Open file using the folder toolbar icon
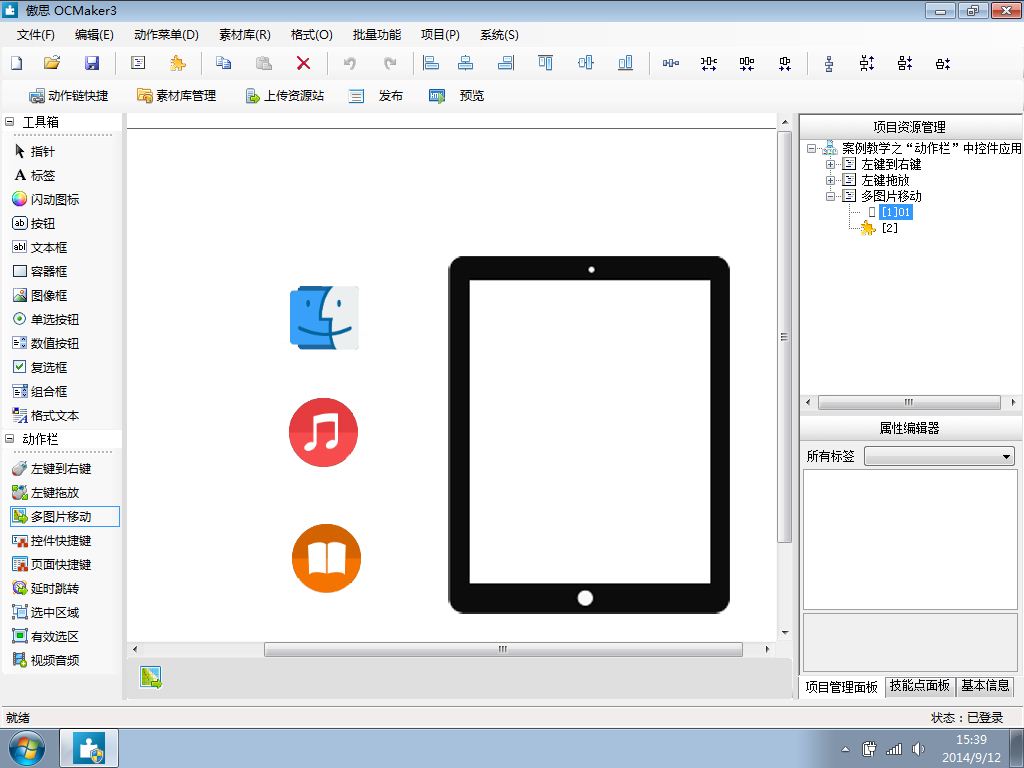Image resolution: width=1024 pixels, height=768 pixels. 52,63
